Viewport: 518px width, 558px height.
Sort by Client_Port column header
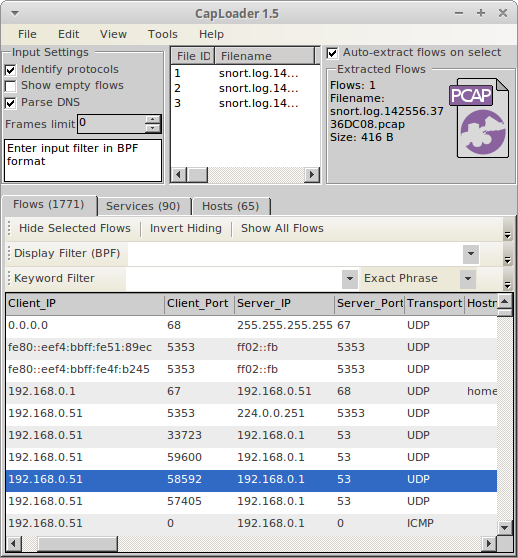pos(199,304)
